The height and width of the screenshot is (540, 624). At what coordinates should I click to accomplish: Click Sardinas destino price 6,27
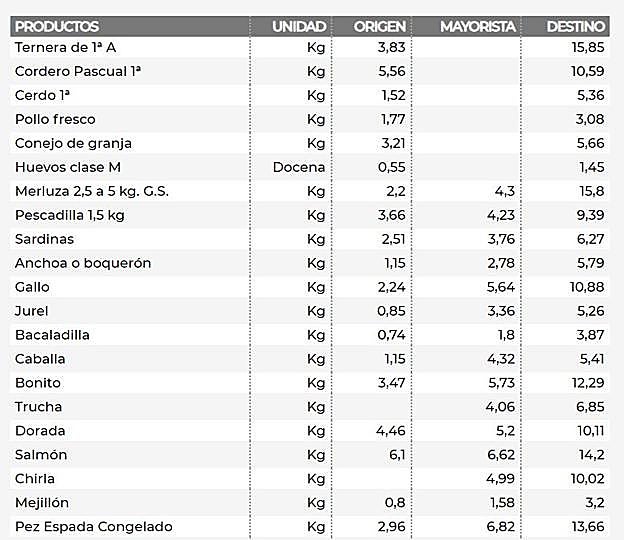coord(590,239)
